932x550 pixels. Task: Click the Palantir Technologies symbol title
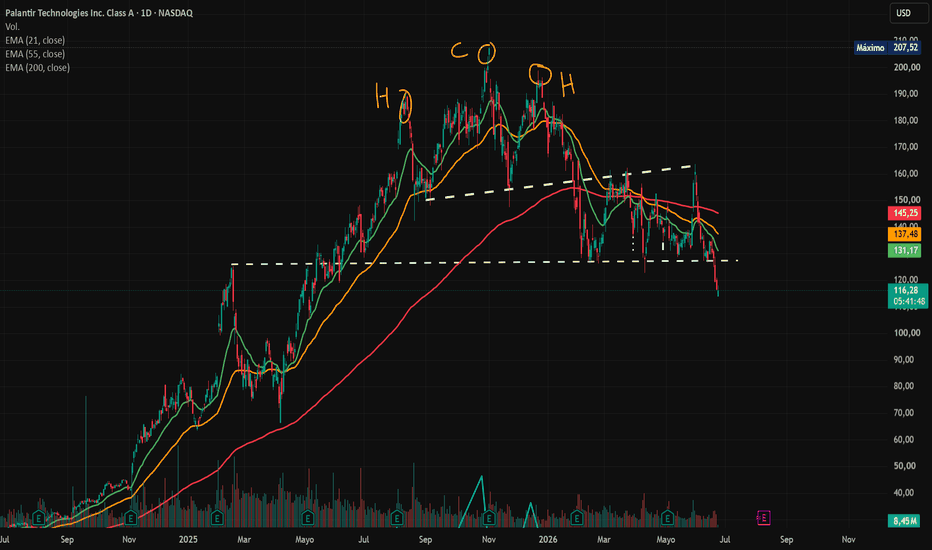click(x=99, y=13)
